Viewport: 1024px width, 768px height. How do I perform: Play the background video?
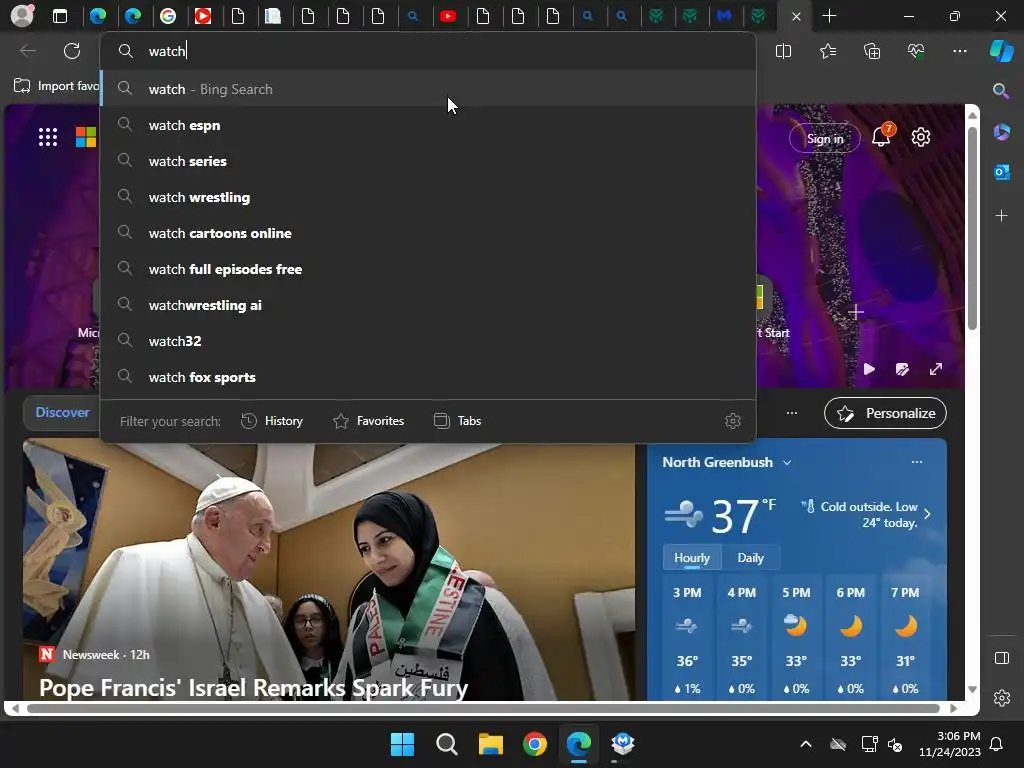(x=869, y=369)
